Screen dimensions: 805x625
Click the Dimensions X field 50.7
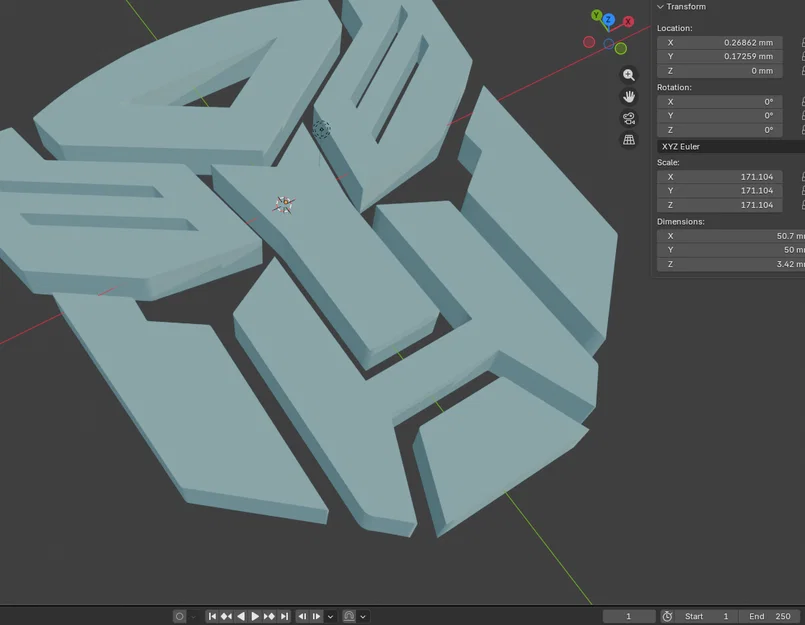[731, 236]
